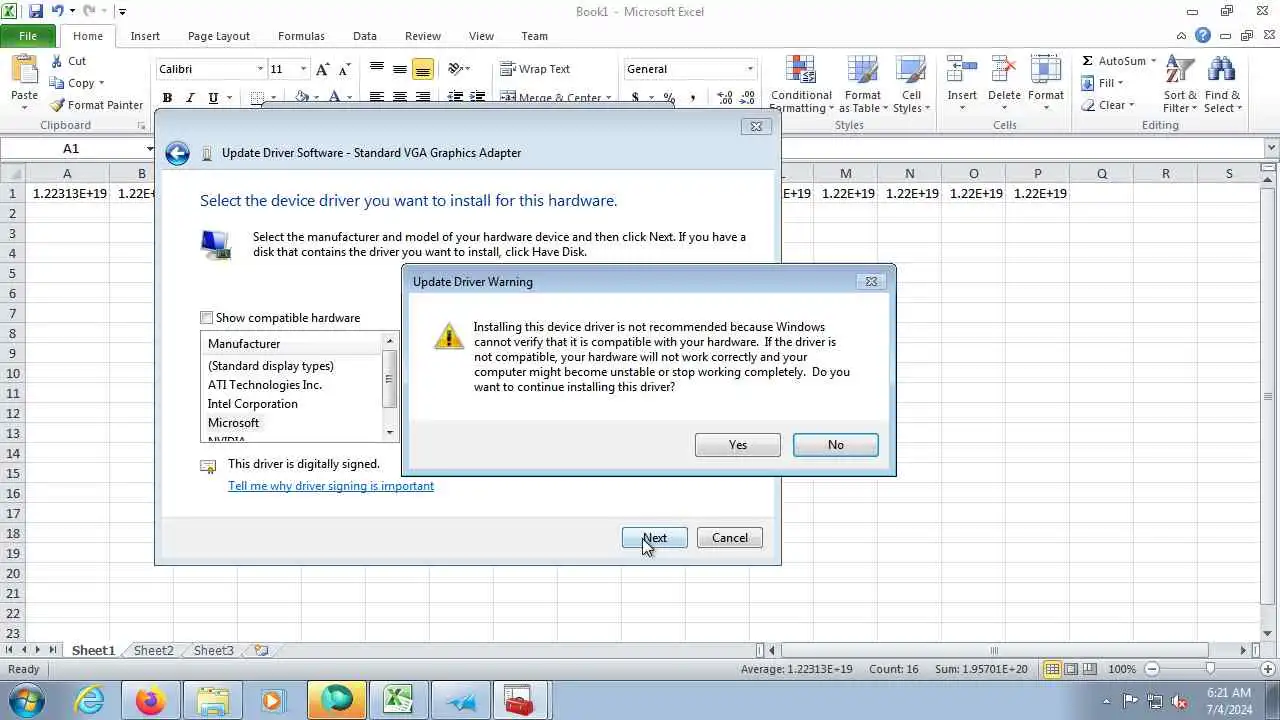This screenshot has height=720, width=1280.
Task: Switch to Sheet3 tab
Action: [213, 650]
